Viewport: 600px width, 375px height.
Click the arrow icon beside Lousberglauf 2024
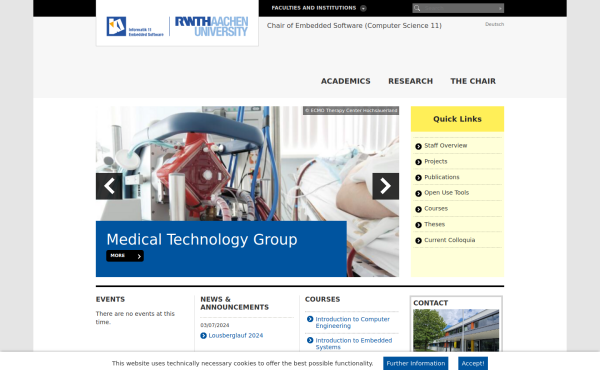pyautogui.click(x=203, y=336)
